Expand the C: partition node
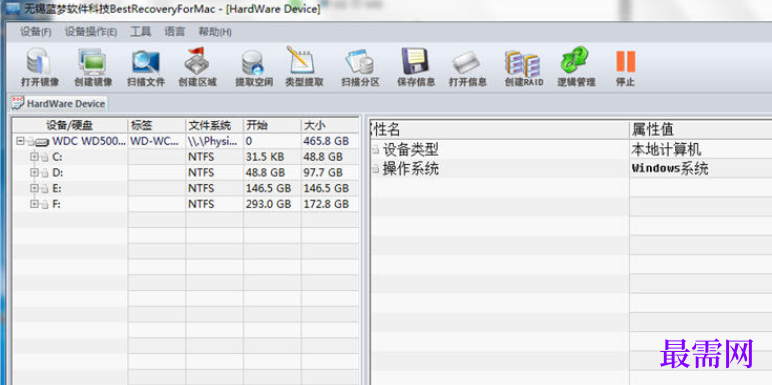 (34, 157)
